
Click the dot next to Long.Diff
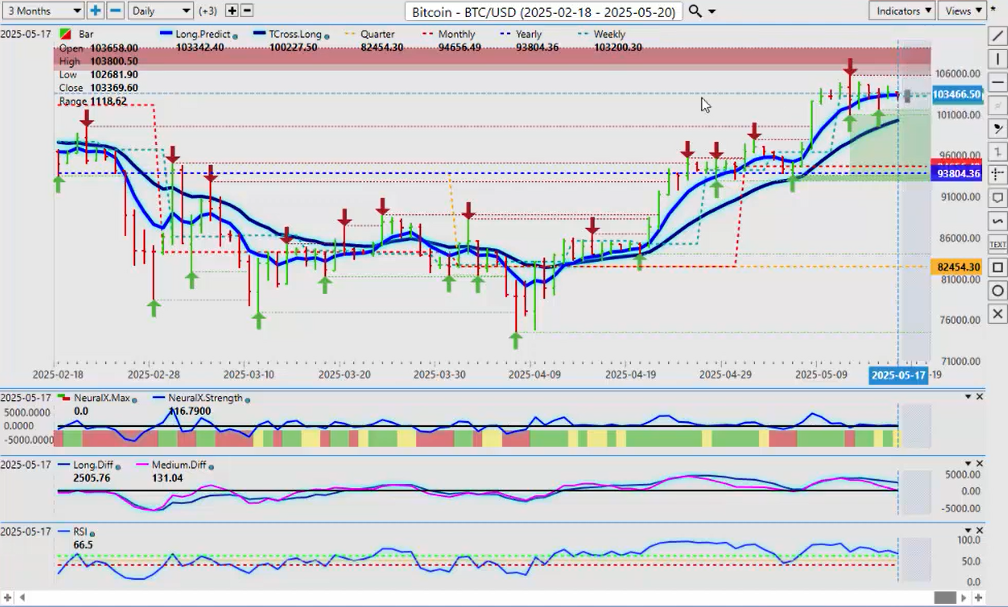coord(120,467)
